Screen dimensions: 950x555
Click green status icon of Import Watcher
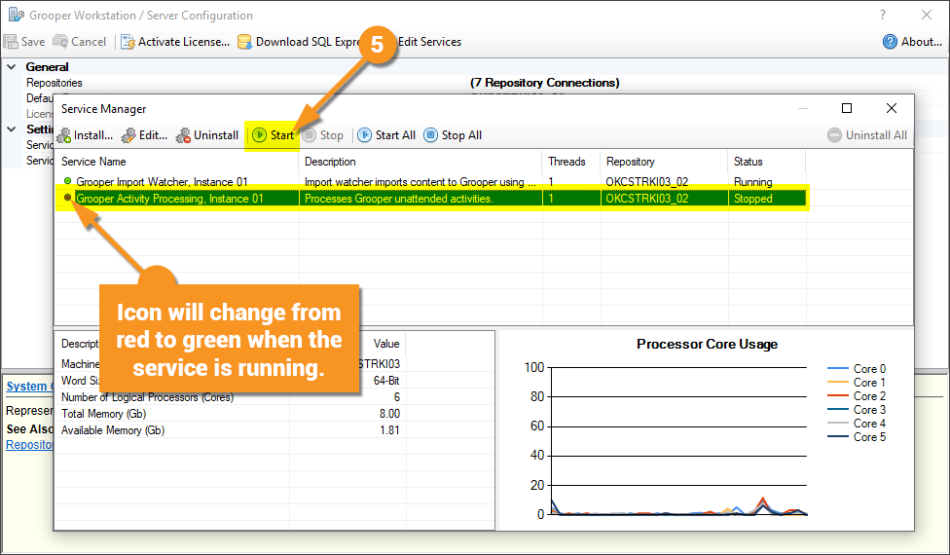(67, 181)
